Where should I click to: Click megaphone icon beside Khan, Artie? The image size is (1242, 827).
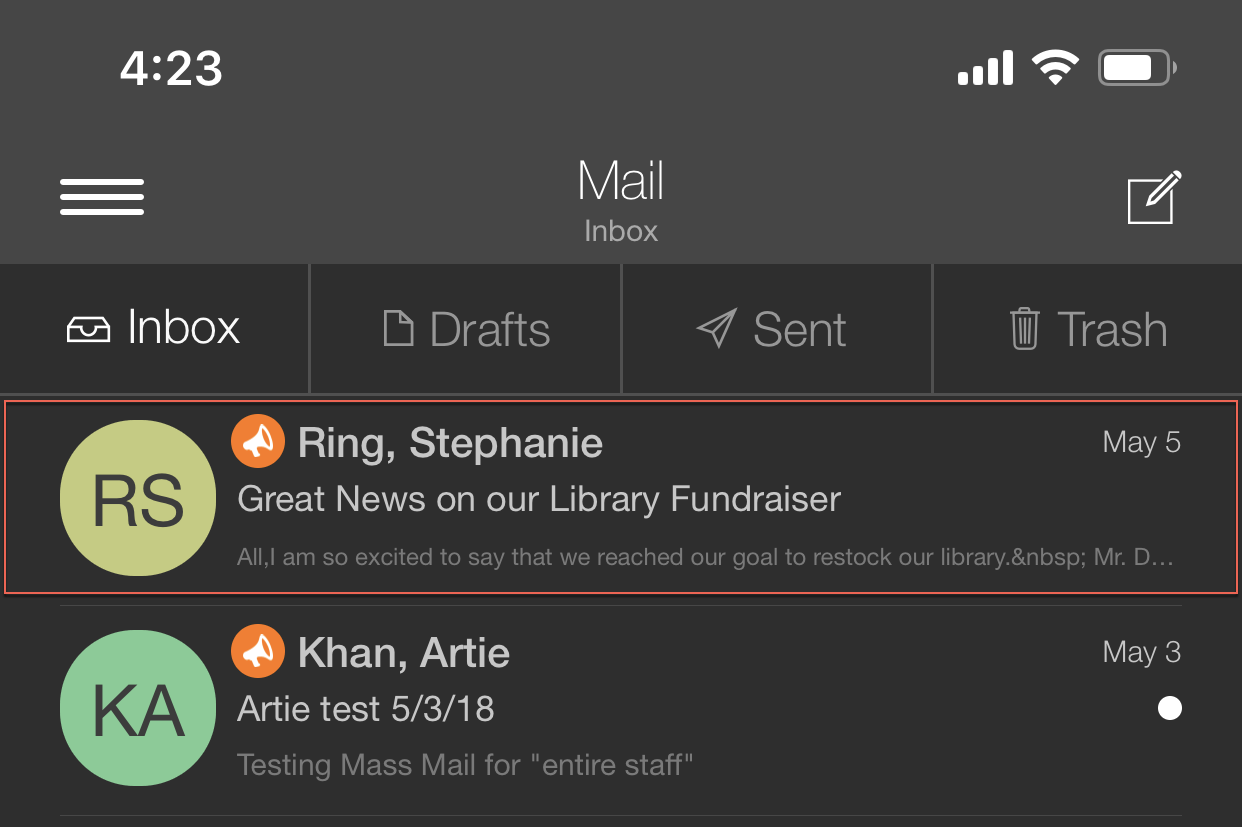pyautogui.click(x=258, y=651)
